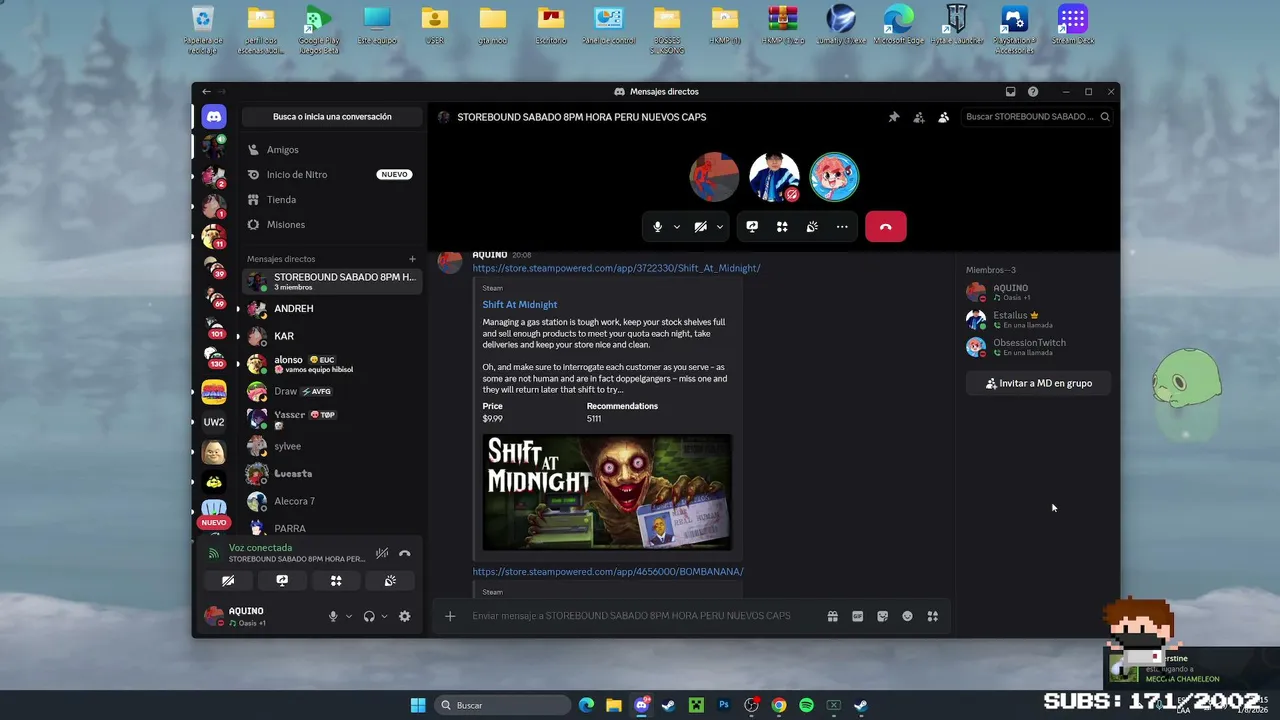Open direct message with KAR
Screen dimensions: 1280x720
[x=331, y=336]
